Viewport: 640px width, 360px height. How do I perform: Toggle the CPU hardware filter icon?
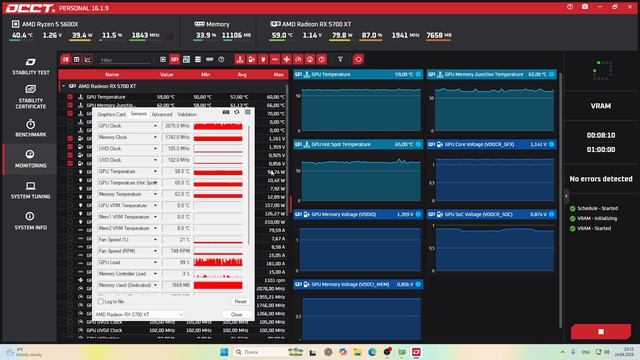point(163,60)
